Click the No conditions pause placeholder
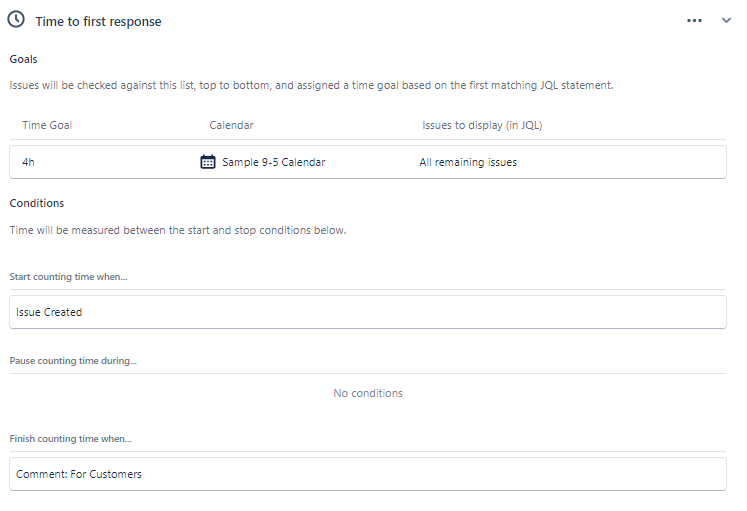This screenshot has height=511, width=747. point(368,393)
